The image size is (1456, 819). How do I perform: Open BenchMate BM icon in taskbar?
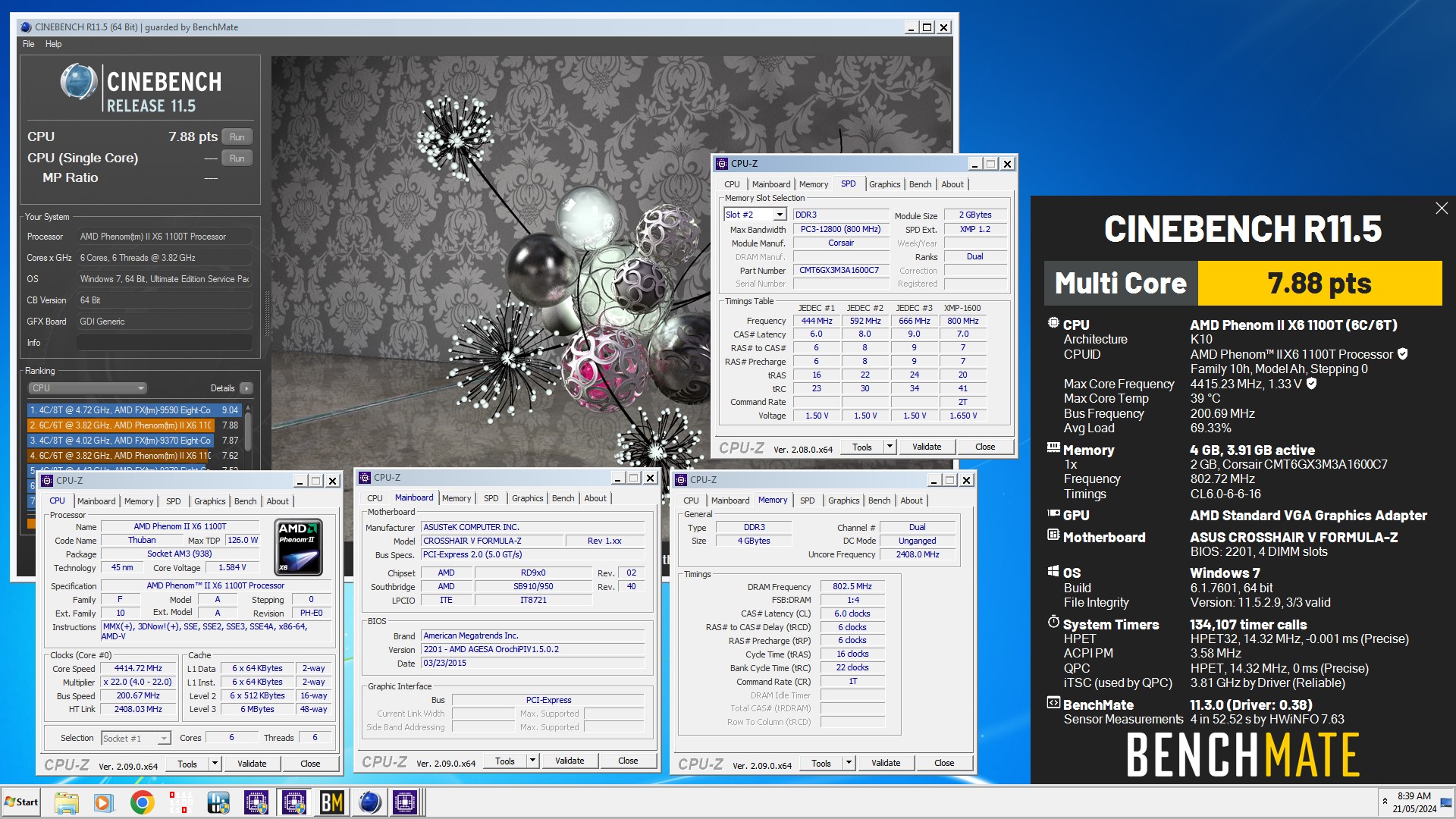[331, 802]
